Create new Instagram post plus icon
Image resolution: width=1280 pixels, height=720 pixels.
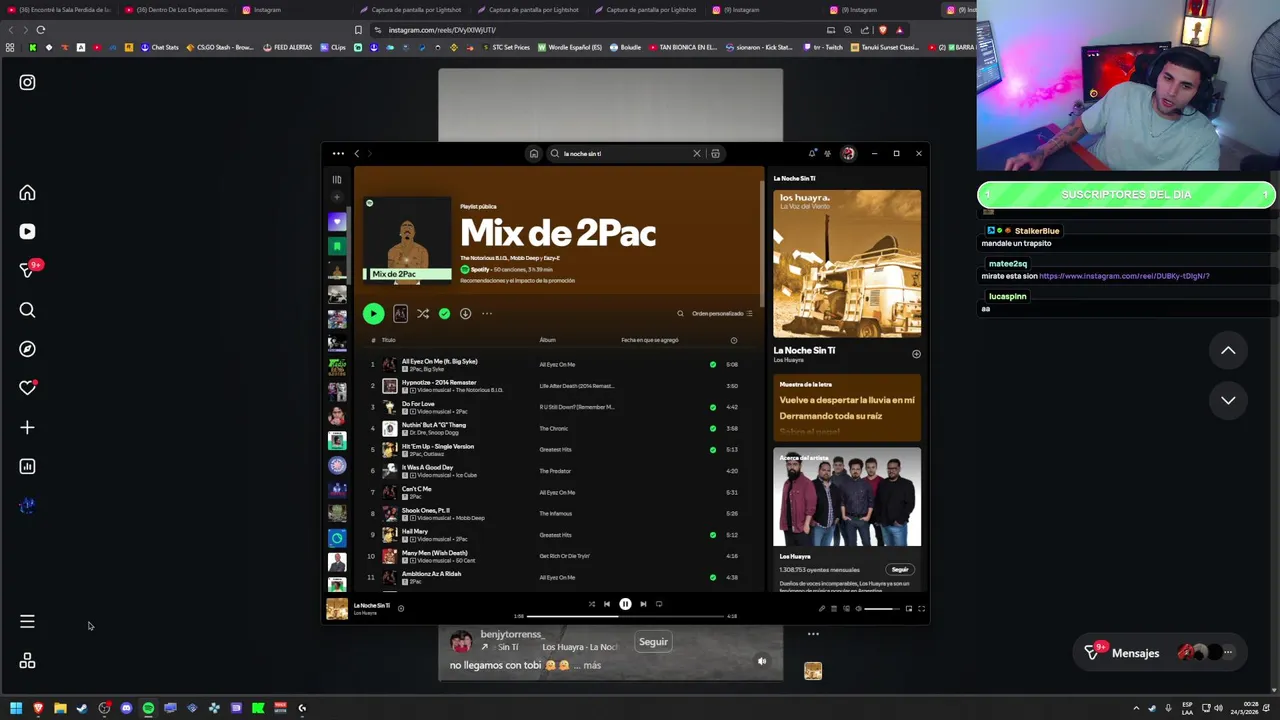(x=27, y=427)
